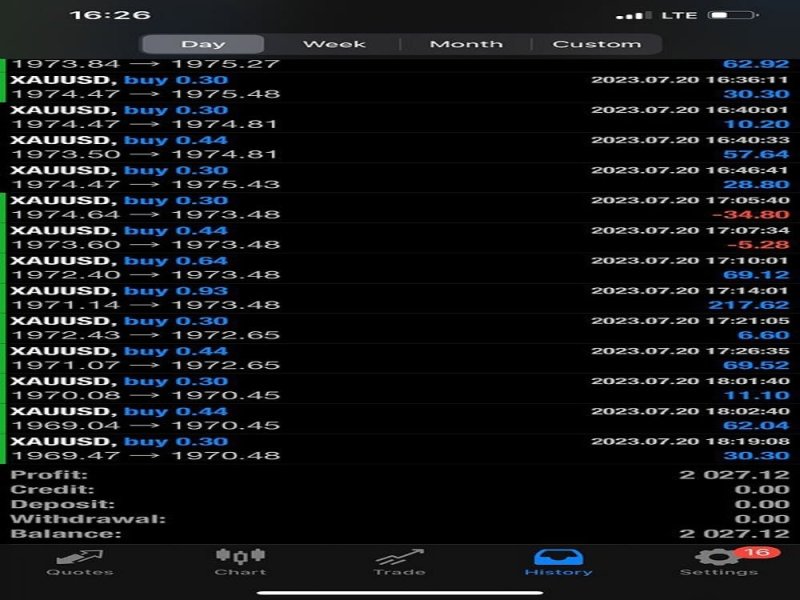
Task: Open the trade closed at 17:05:40
Action: 400,208
